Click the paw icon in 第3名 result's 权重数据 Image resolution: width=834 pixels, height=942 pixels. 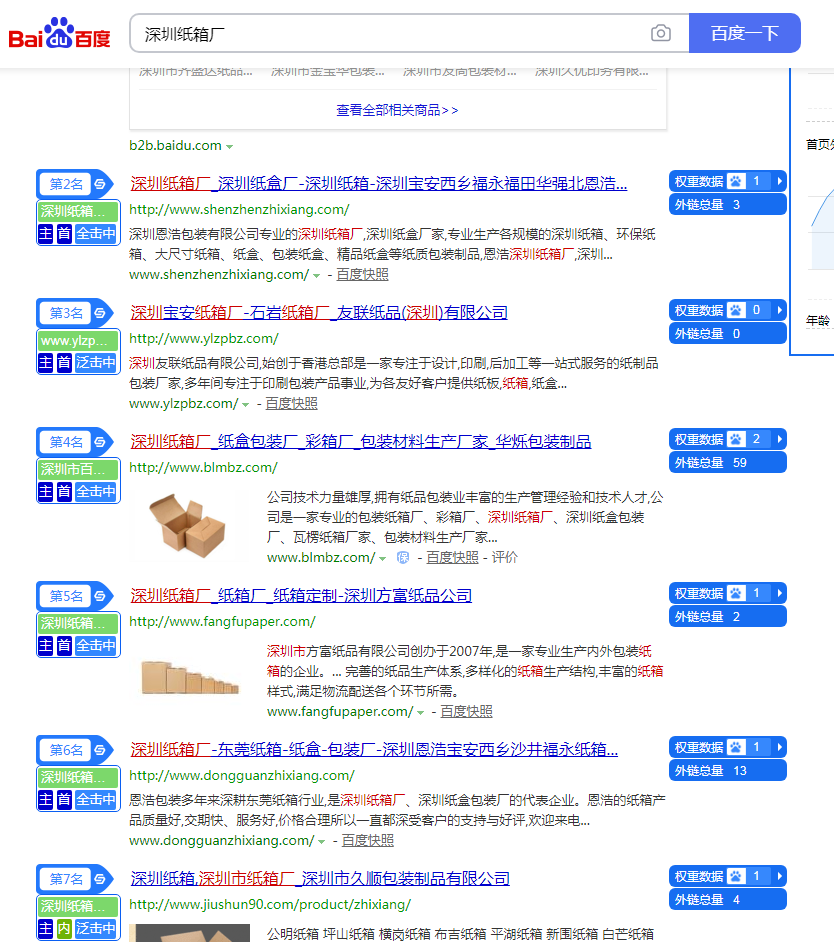[x=736, y=310]
